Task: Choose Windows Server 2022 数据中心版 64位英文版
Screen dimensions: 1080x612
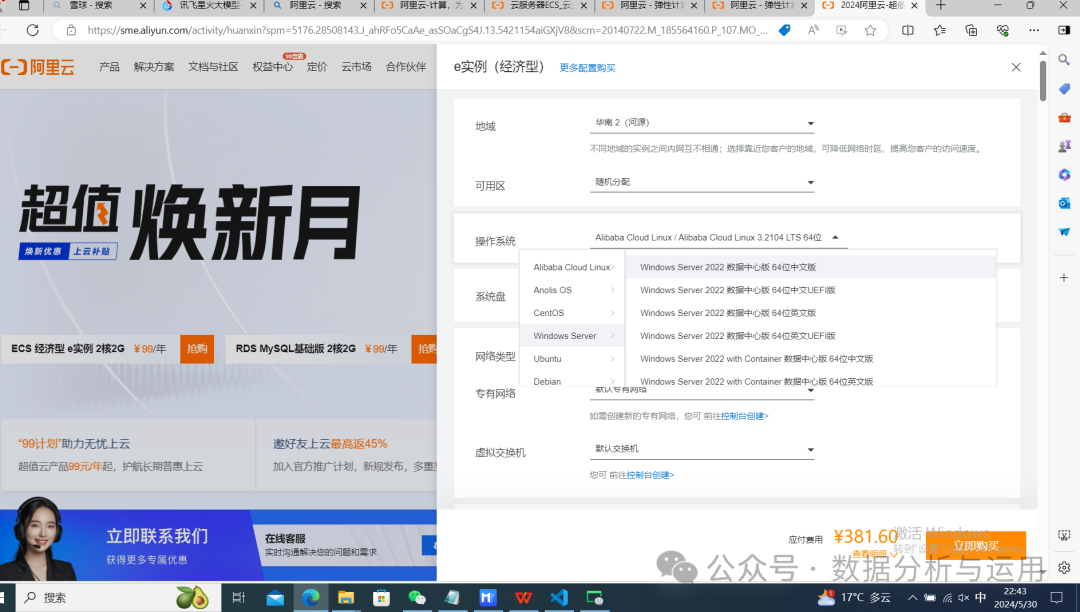Action: [811, 313]
